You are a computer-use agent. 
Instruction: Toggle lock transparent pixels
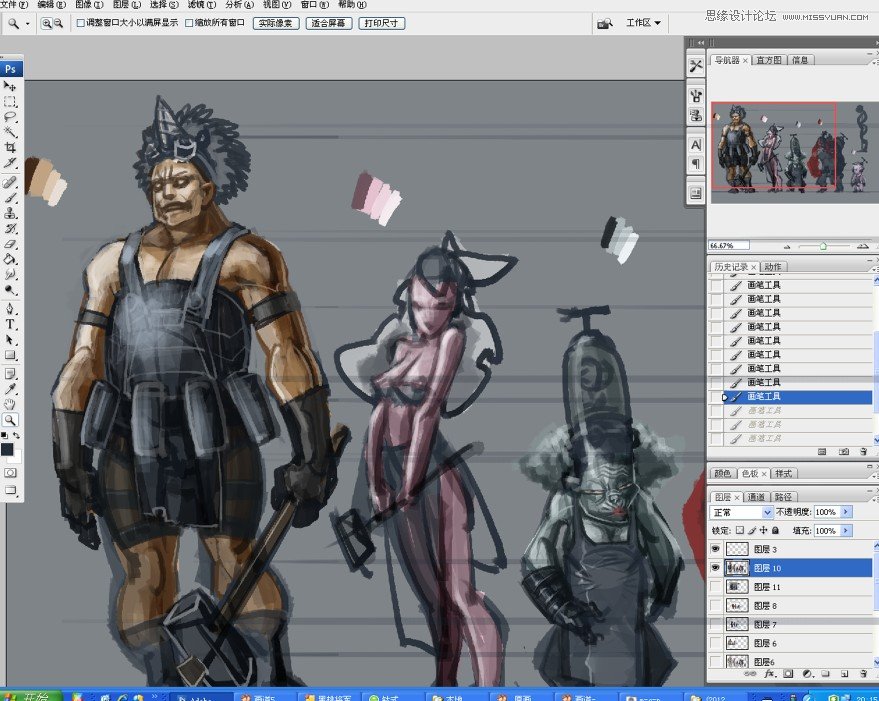point(740,530)
